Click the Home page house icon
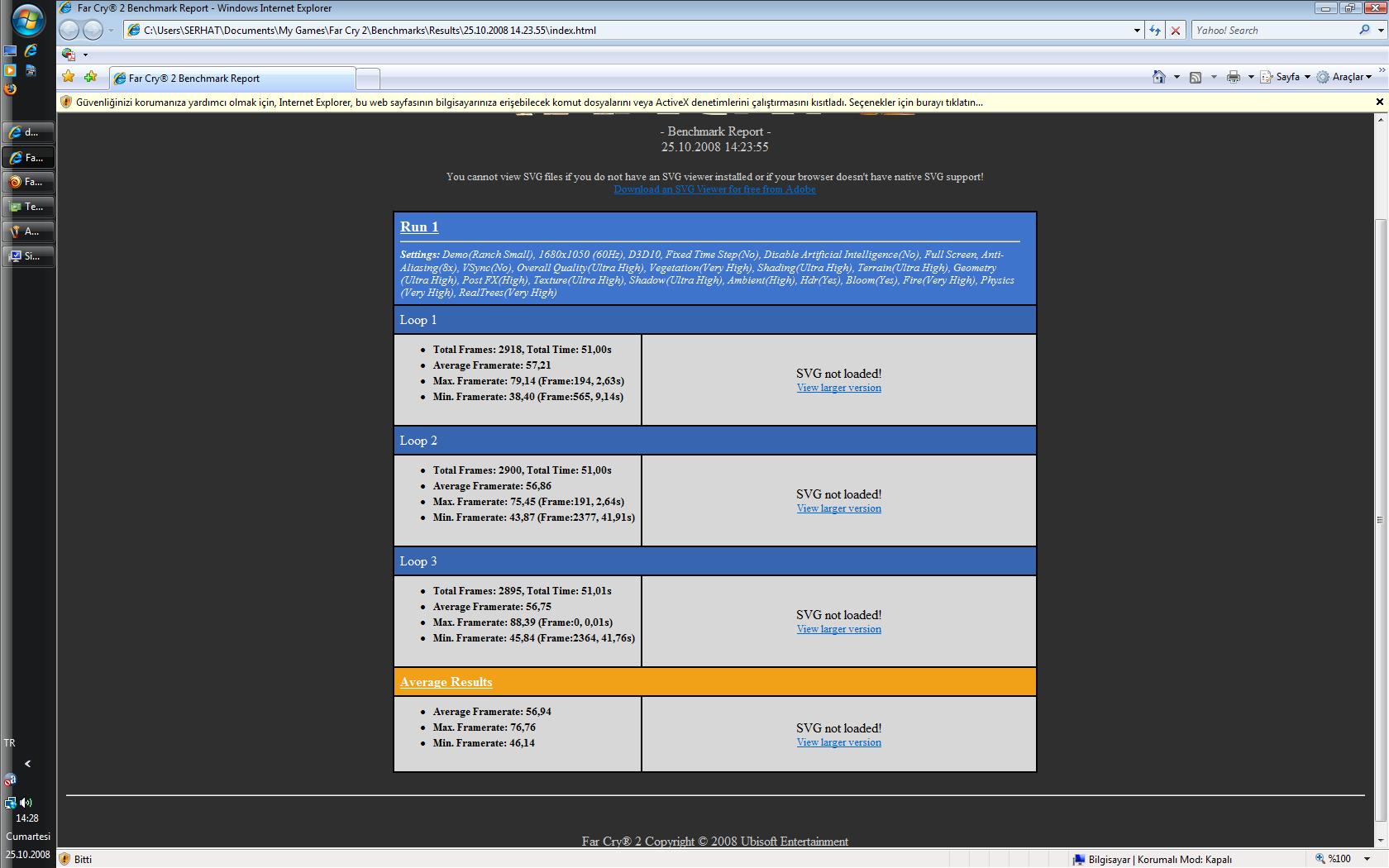The image size is (1389, 868). click(1159, 77)
